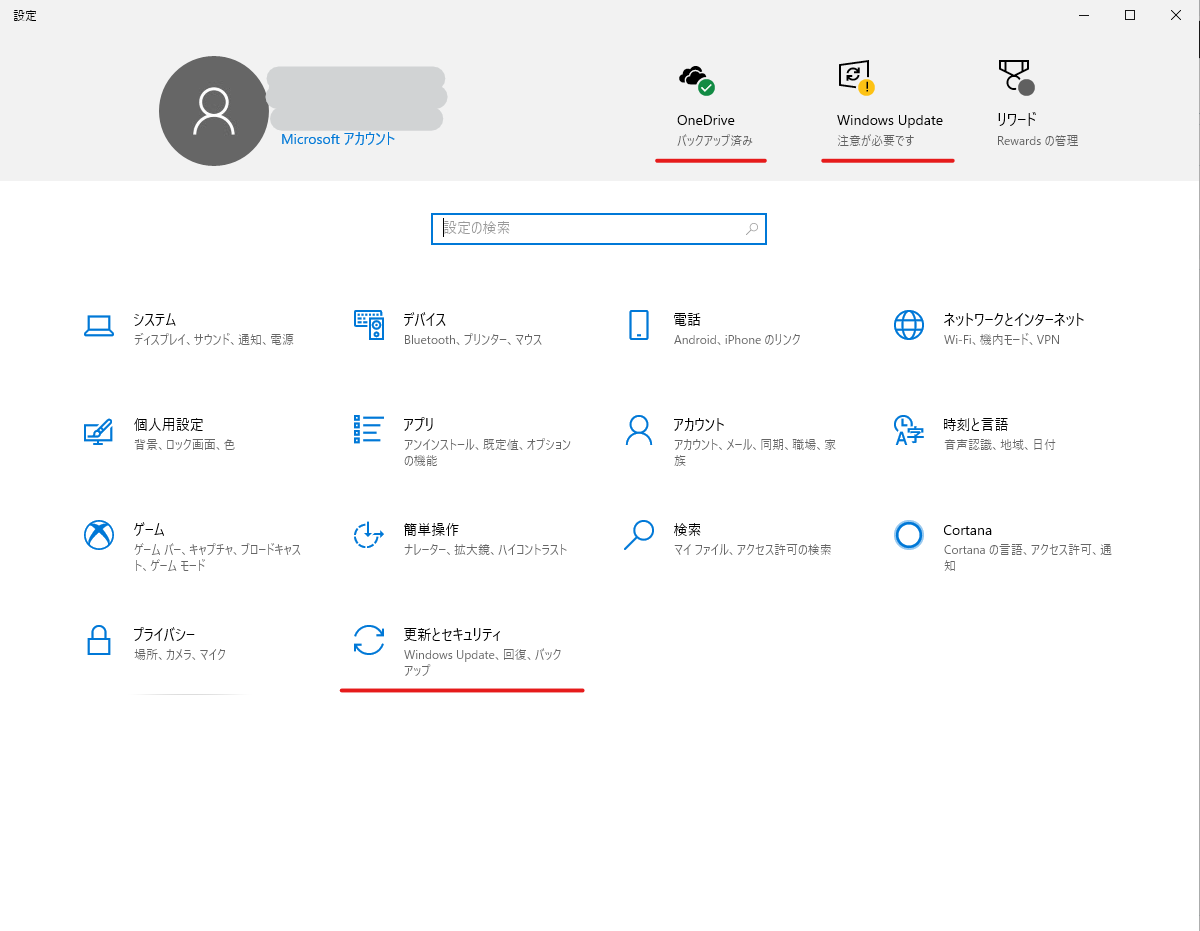Open the Microsoft アカウント link
Viewport: 1200px width, 931px height.
tap(338, 139)
